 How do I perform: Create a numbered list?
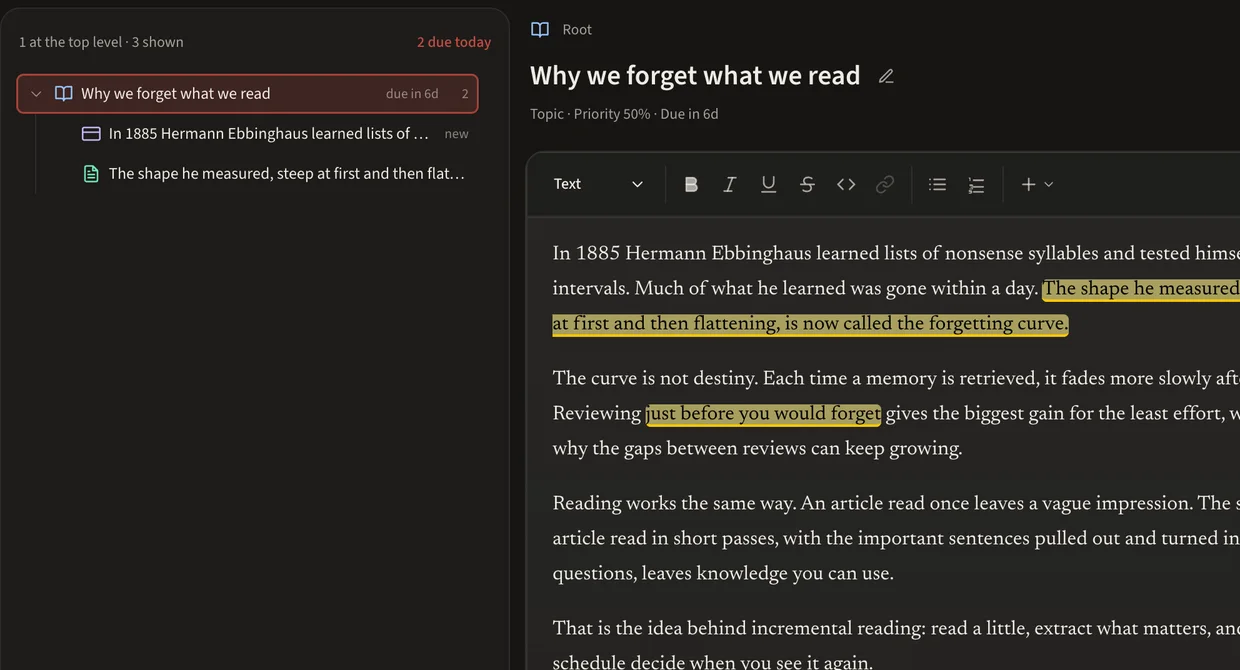[976, 184]
